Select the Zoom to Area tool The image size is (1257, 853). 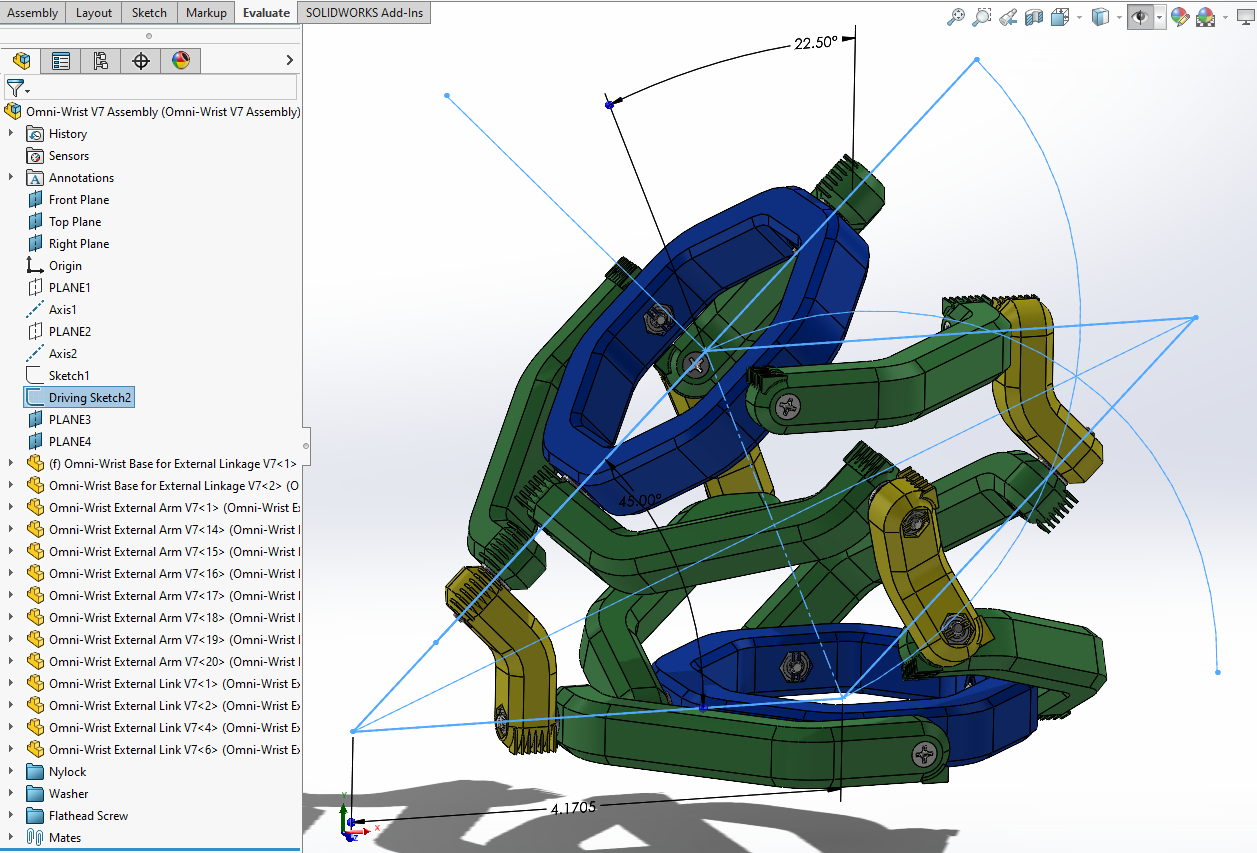click(982, 16)
